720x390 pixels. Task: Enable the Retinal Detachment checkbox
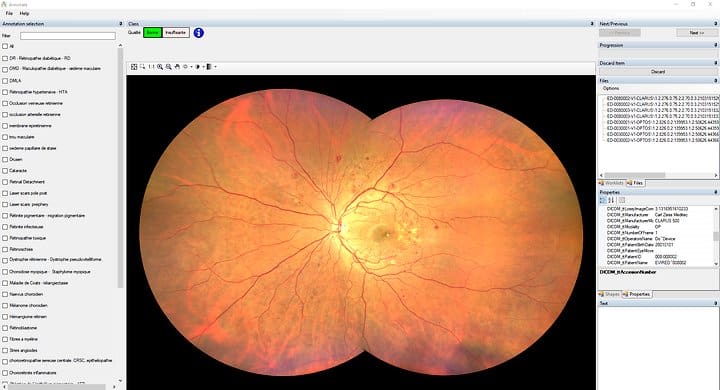(x=5, y=182)
